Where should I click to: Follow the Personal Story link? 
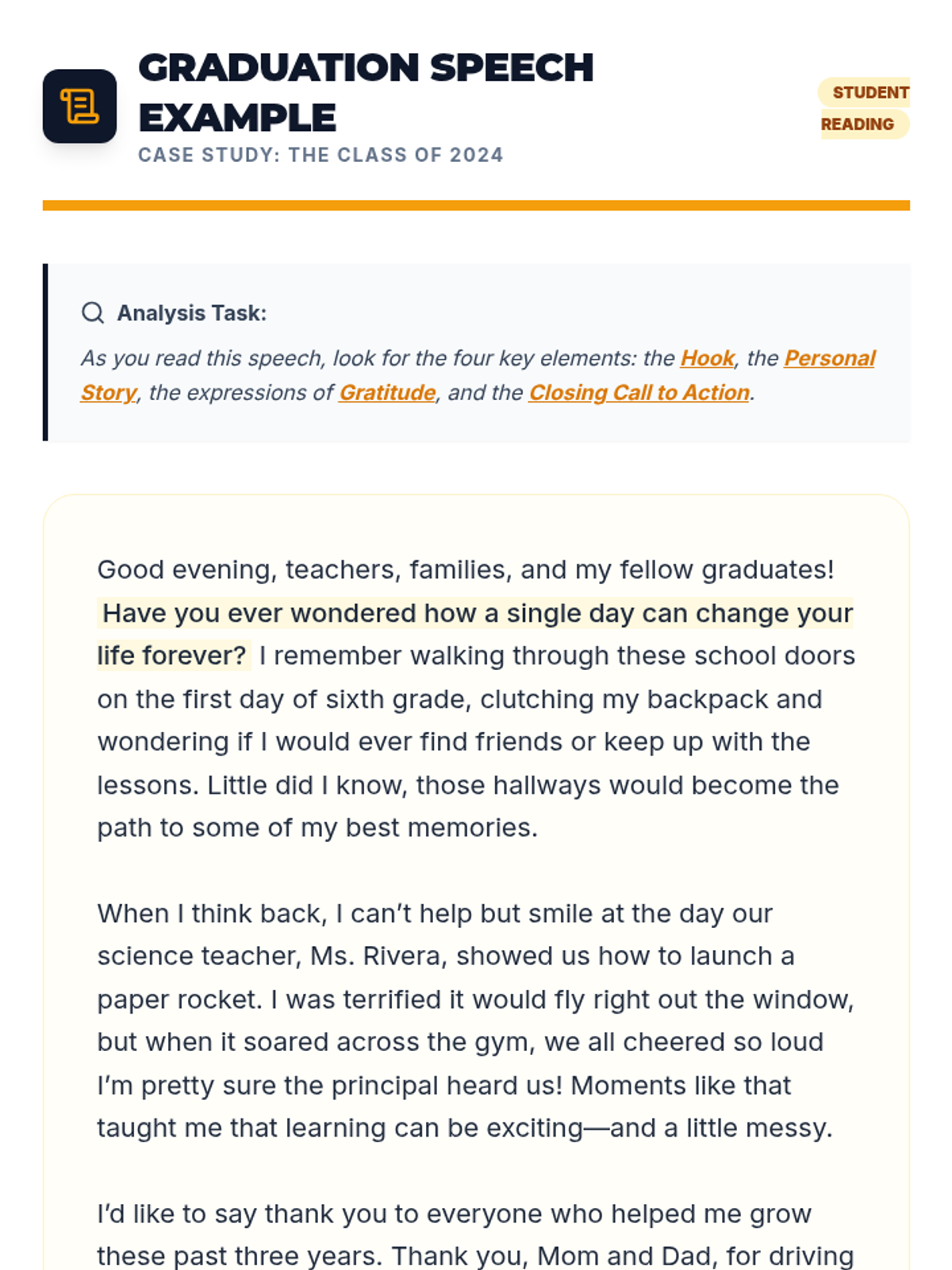click(x=829, y=359)
